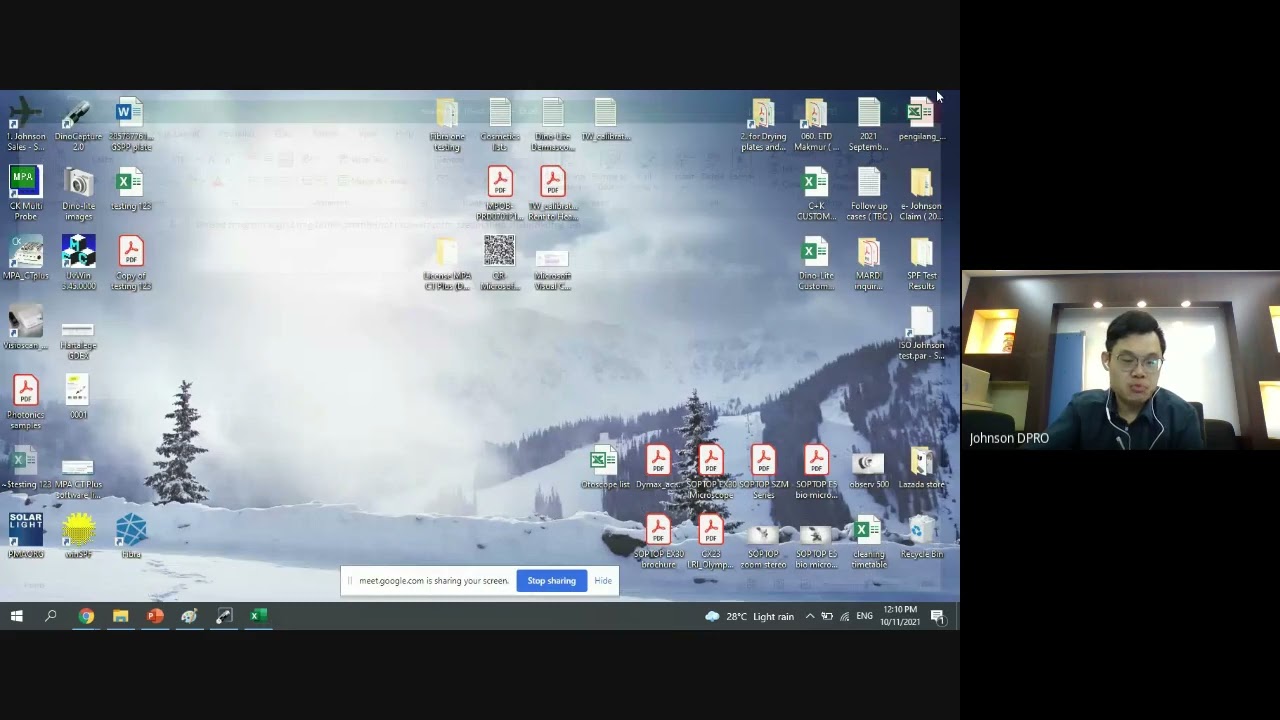Open the Lazada store folder
Viewport: 1280px width, 720px height.
[921, 467]
